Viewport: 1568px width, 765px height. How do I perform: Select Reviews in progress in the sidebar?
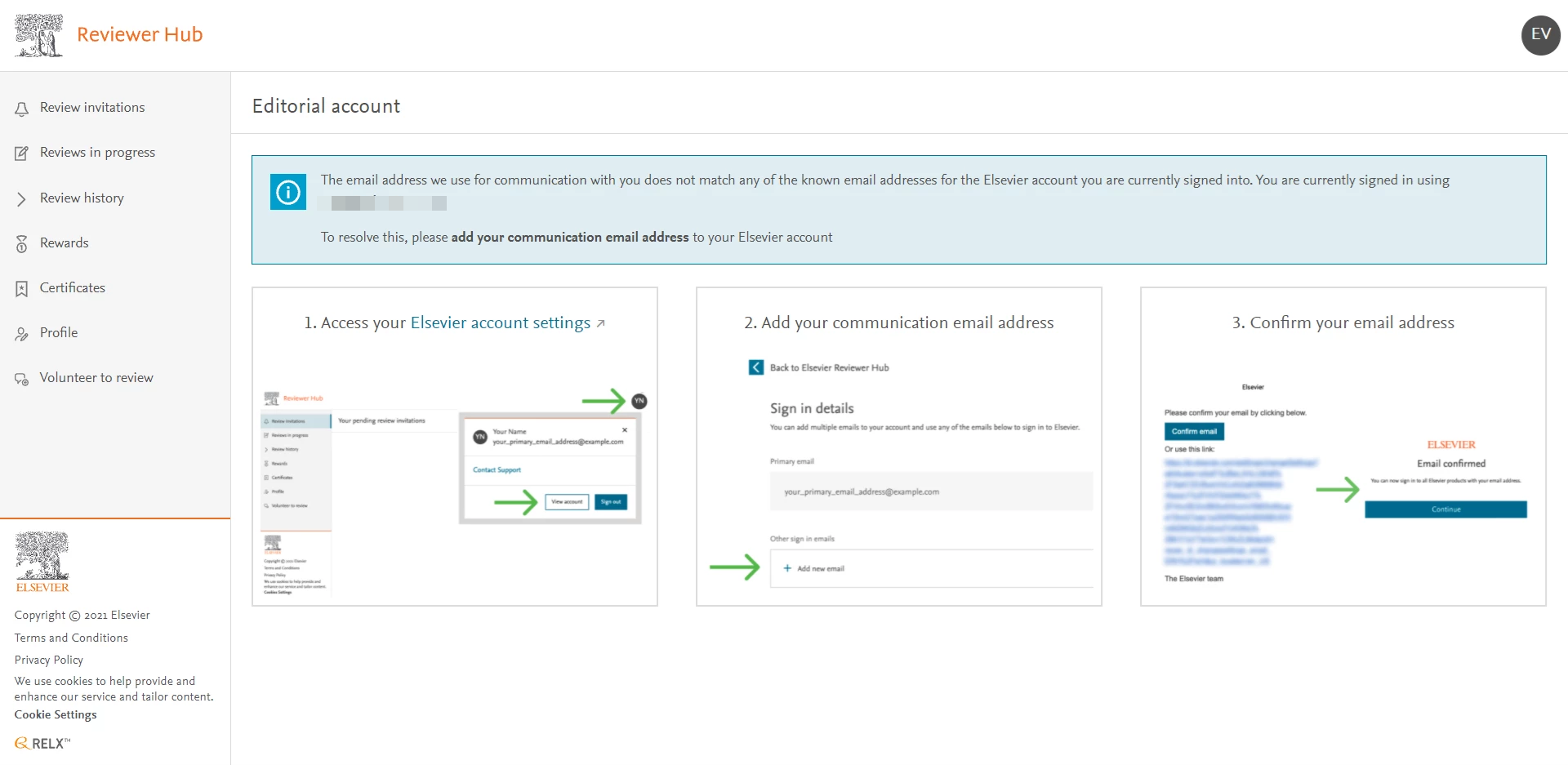pyautogui.click(x=97, y=152)
